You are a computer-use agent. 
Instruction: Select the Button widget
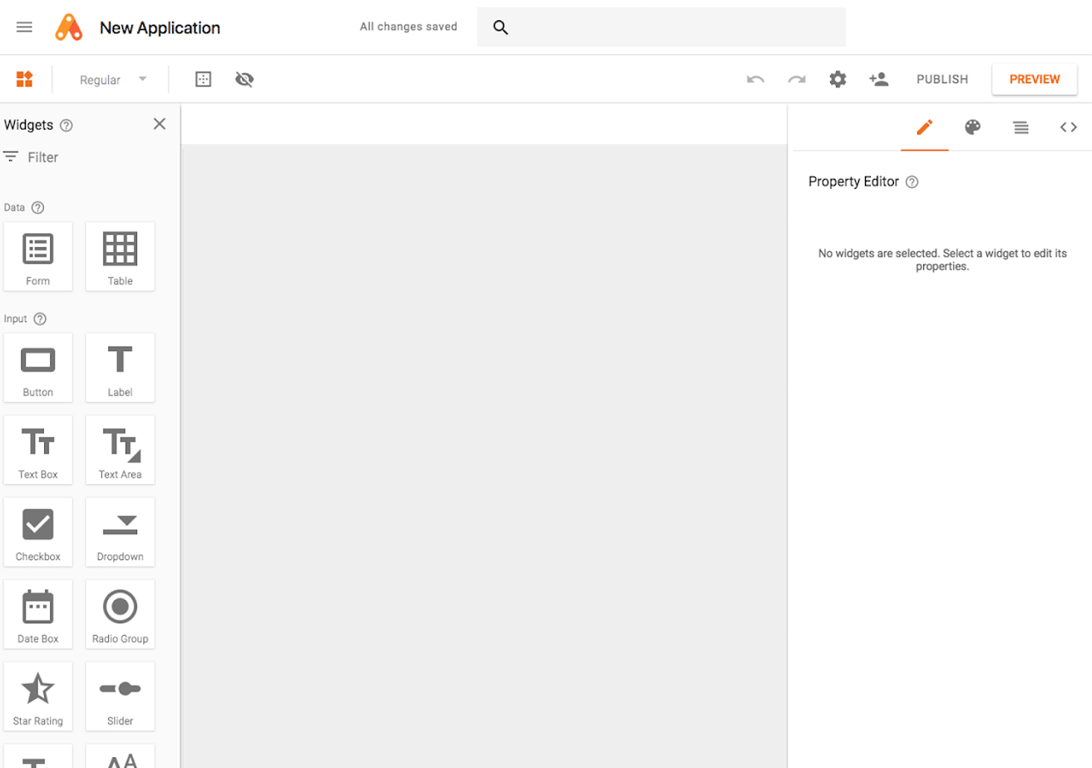coord(38,368)
